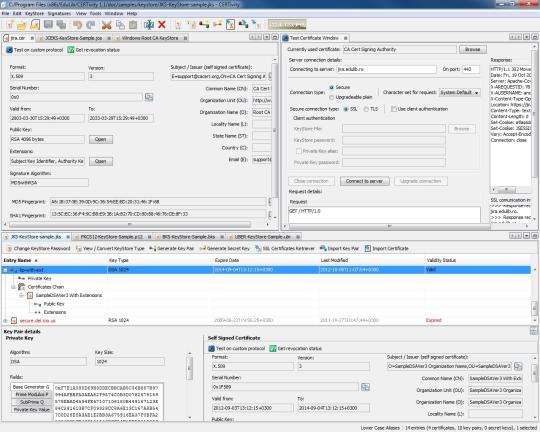Screen dimensions: 540x432
Task: Click the Redo toolbar icon
Action: click(91, 24)
